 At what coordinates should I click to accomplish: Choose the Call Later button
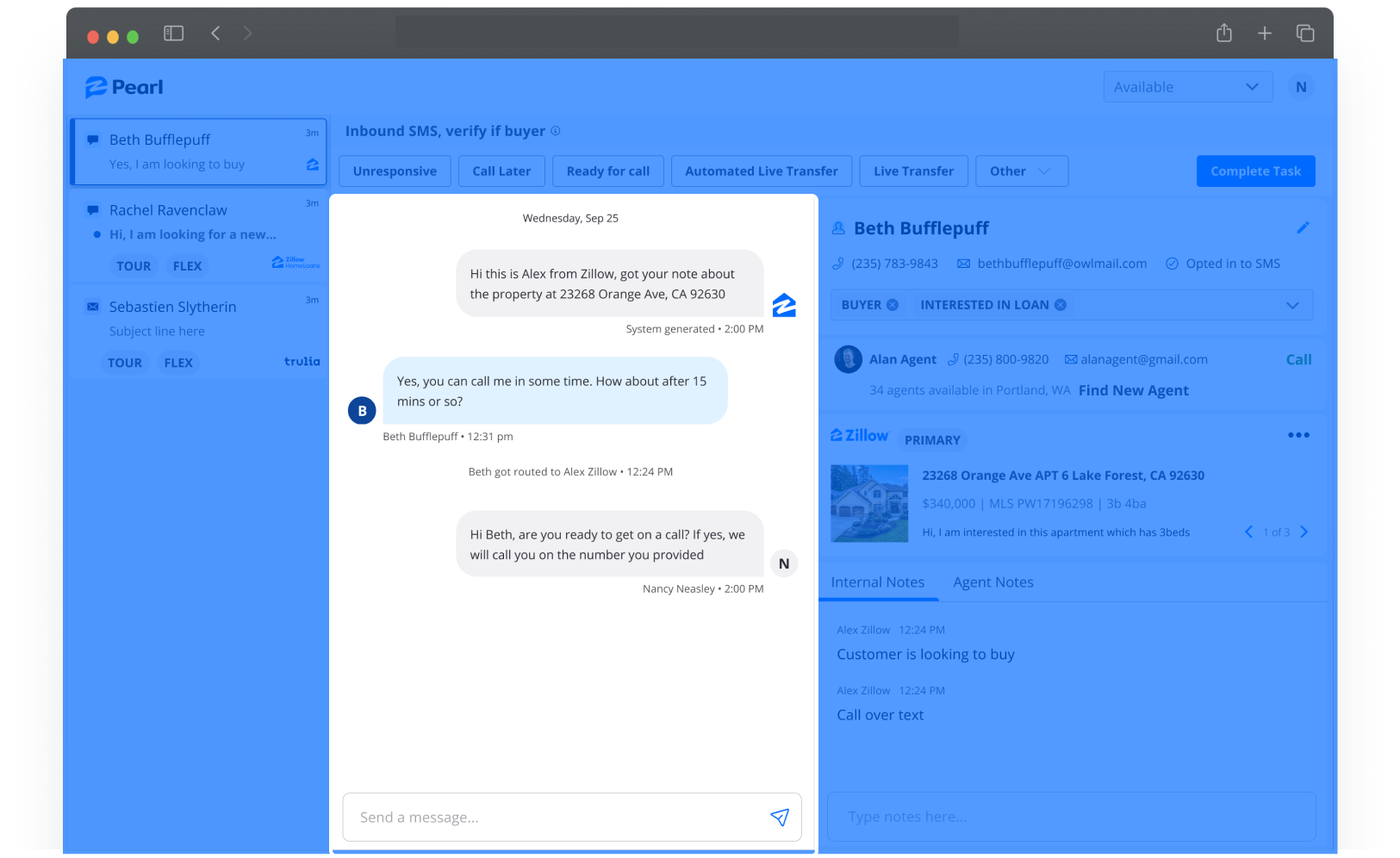click(501, 171)
